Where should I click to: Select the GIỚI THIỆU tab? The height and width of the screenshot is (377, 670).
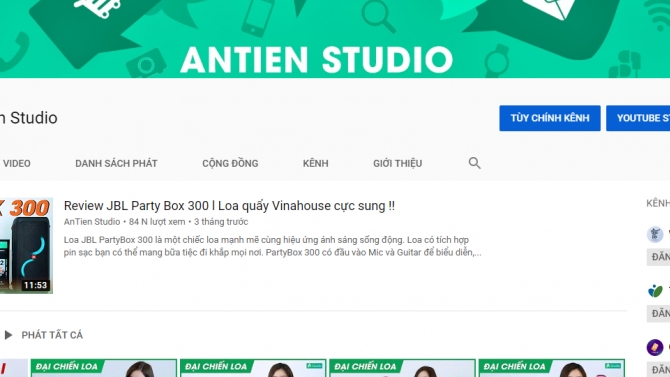pyautogui.click(x=397, y=163)
